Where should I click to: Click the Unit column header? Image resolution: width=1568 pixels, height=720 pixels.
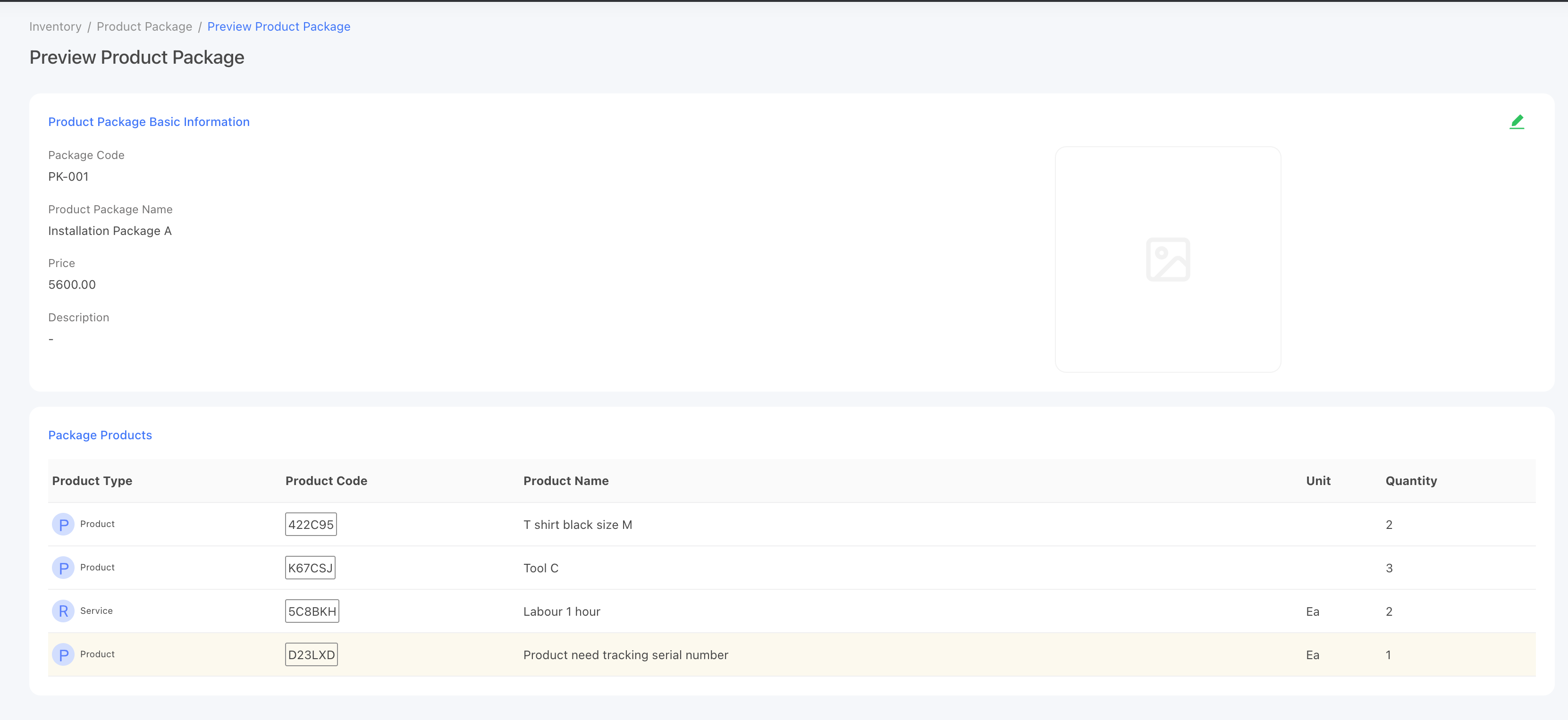click(x=1318, y=481)
